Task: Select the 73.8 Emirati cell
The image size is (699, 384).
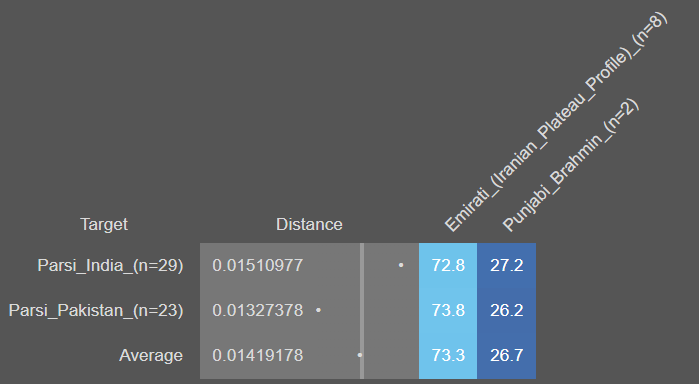Action: point(448,310)
